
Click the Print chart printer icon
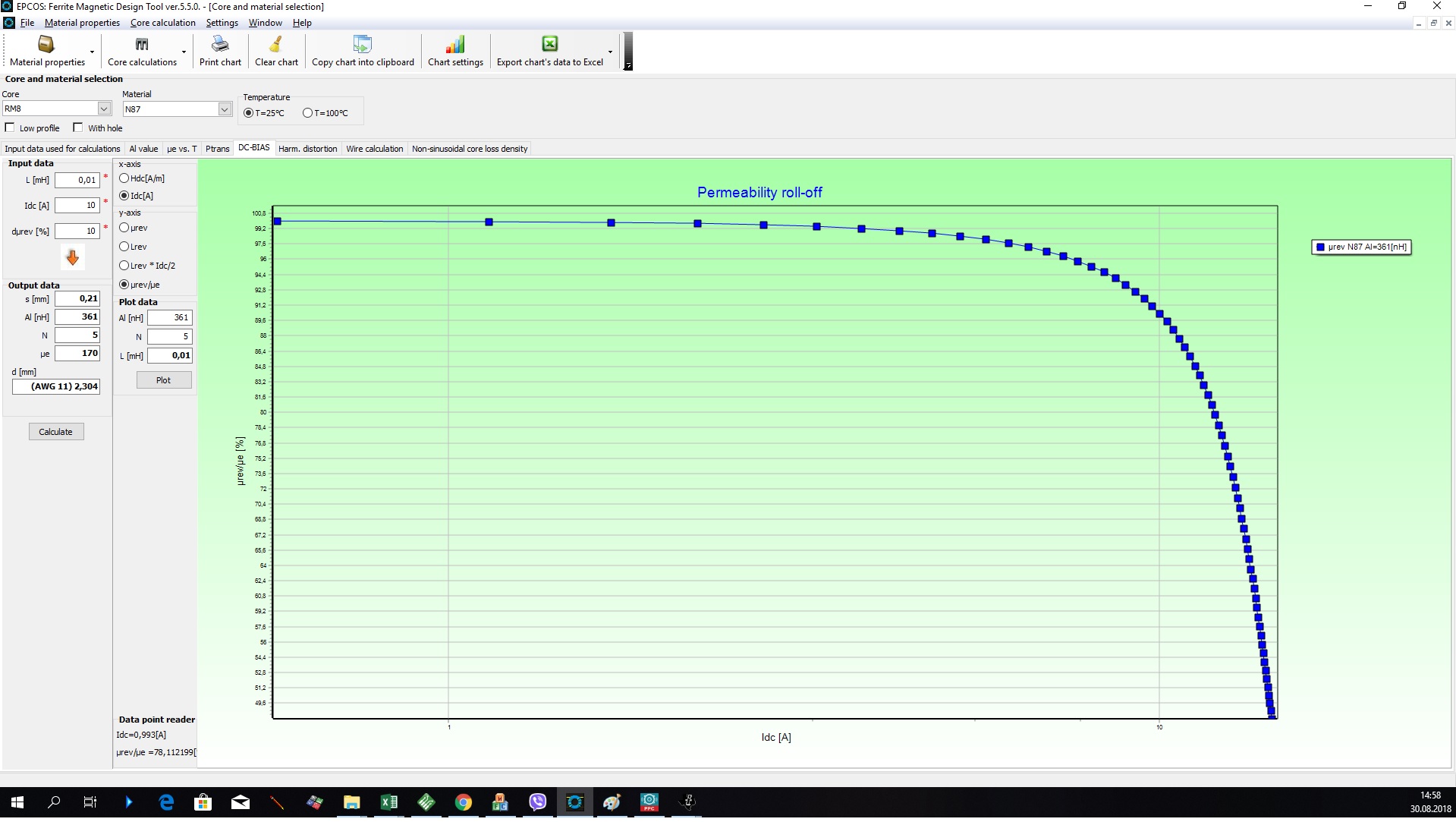(220, 44)
